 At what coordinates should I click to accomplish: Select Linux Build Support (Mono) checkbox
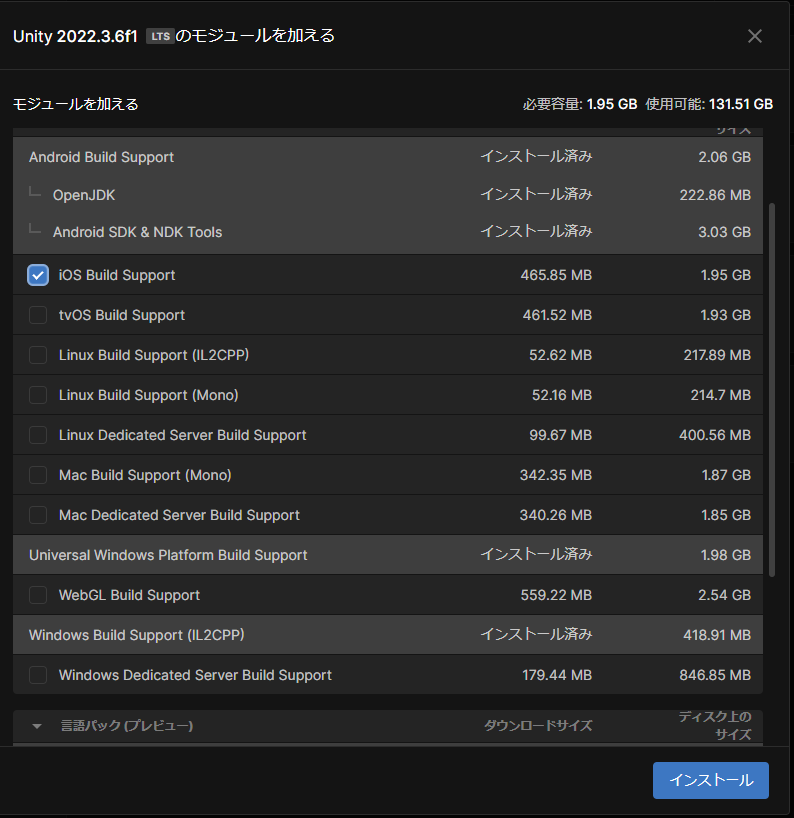click(38, 395)
